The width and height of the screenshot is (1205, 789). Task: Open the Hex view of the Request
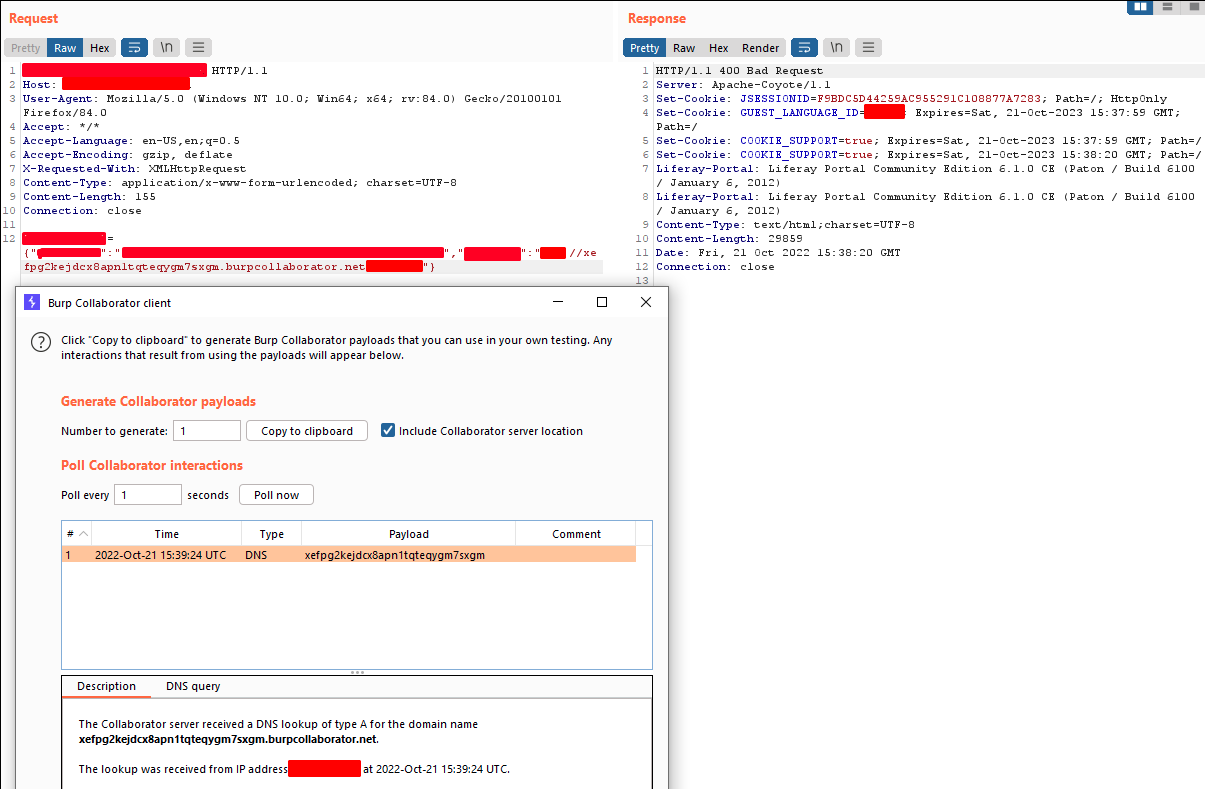pyautogui.click(x=99, y=47)
